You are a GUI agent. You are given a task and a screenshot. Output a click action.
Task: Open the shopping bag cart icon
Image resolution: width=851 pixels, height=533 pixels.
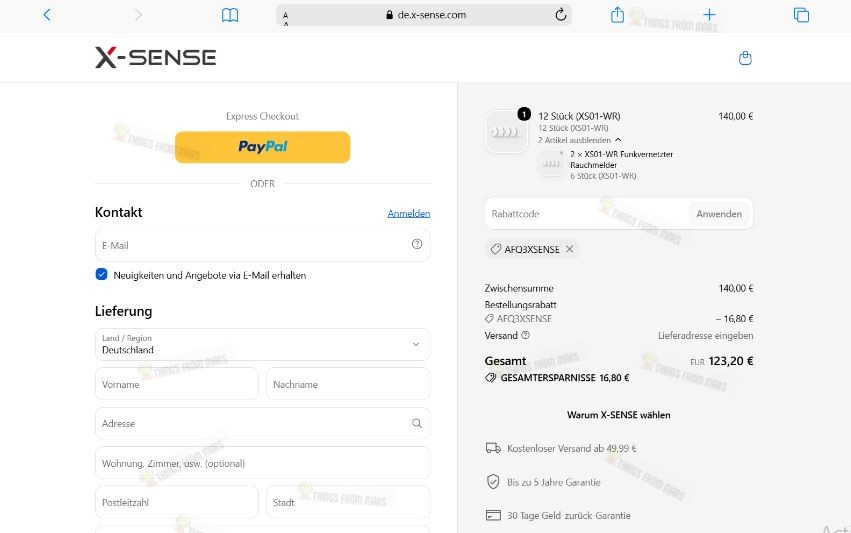(x=745, y=58)
